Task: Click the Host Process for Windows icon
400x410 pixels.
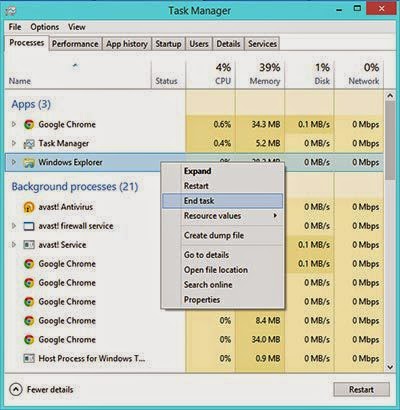Action: click(x=29, y=359)
